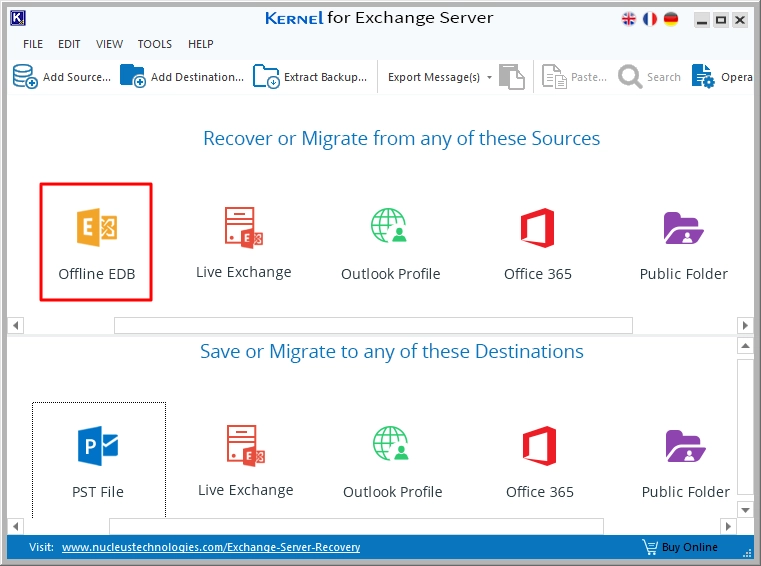This screenshot has height=566, width=761.
Task: Click the Sources panel right scroll arrow
Action: click(x=745, y=325)
